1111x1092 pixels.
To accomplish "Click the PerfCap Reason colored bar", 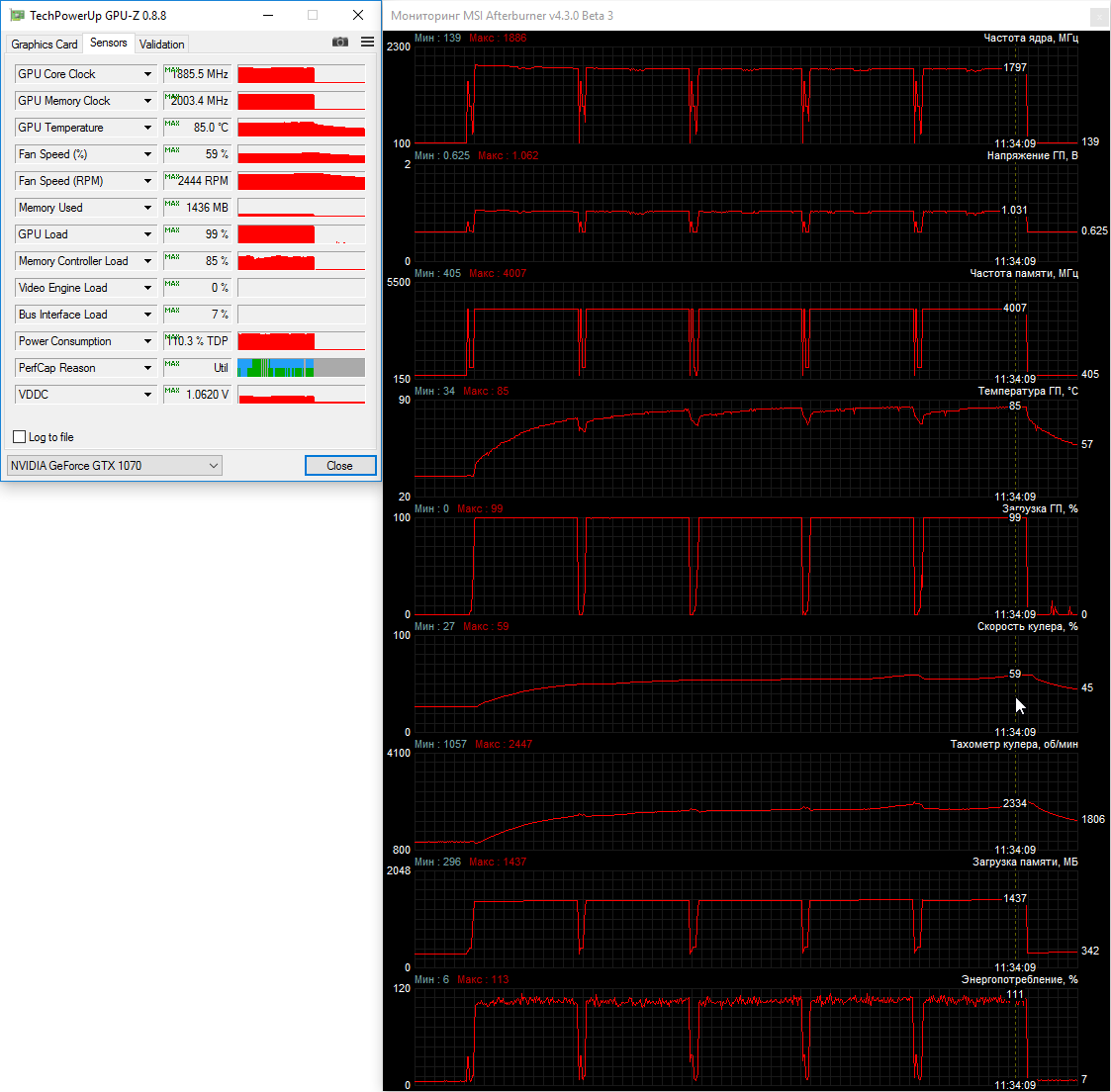I will pos(301,368).
